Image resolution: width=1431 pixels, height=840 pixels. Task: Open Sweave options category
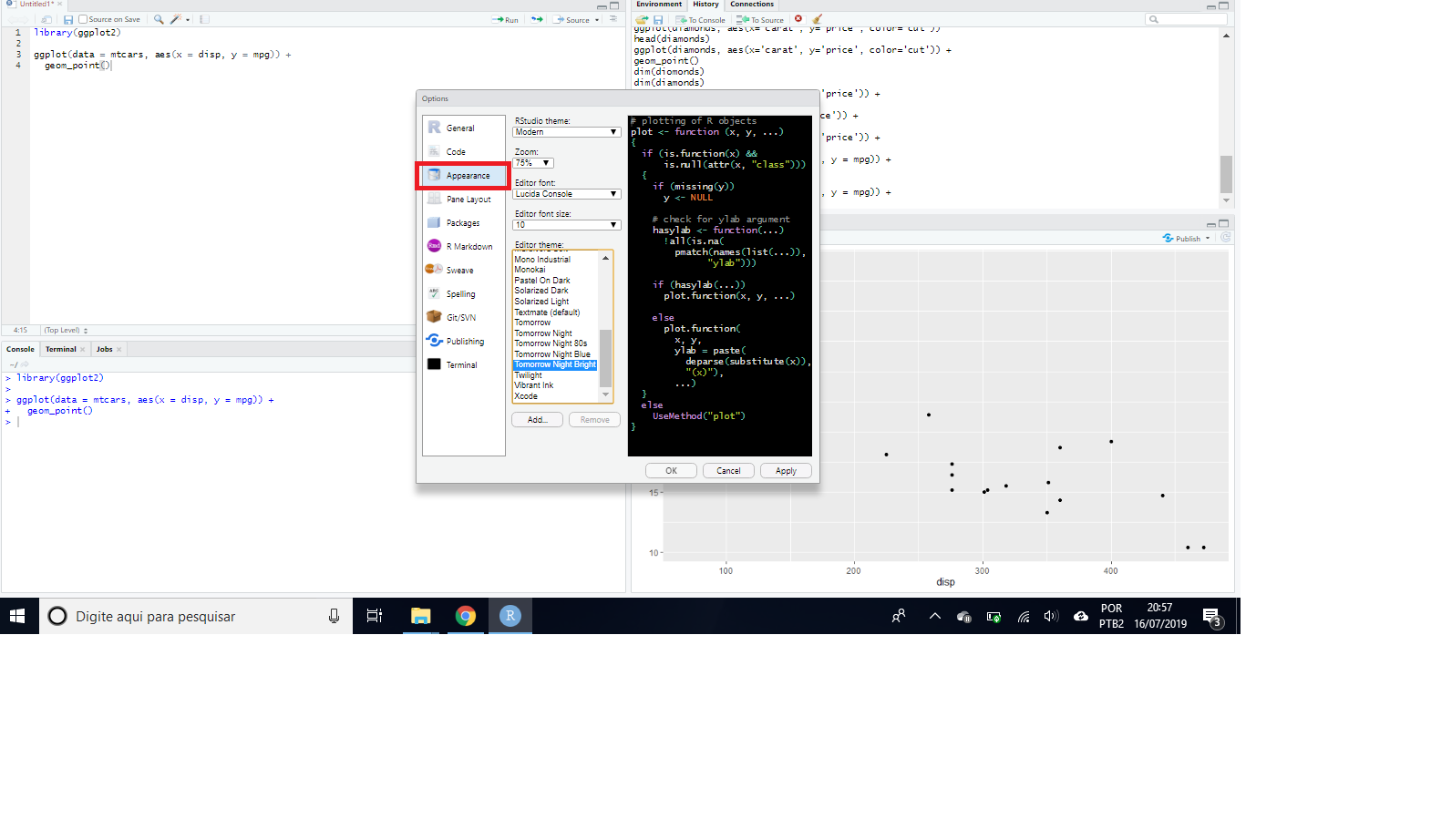click(463, 271)
